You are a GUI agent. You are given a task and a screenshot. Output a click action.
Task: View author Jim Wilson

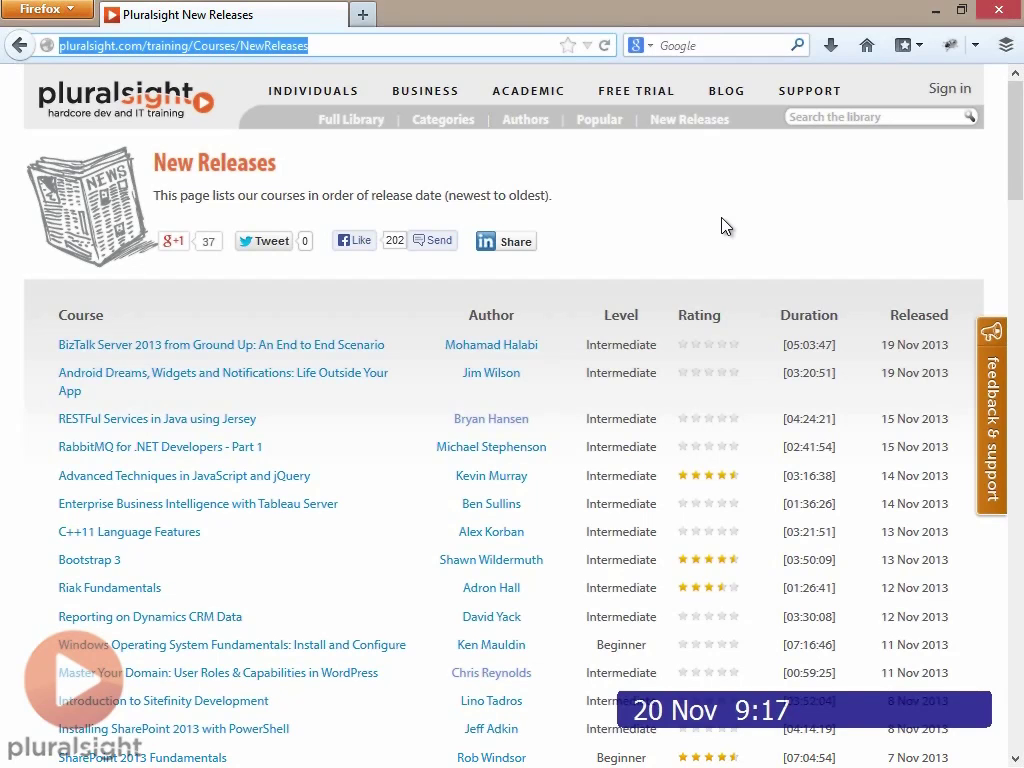pos(491,373)
